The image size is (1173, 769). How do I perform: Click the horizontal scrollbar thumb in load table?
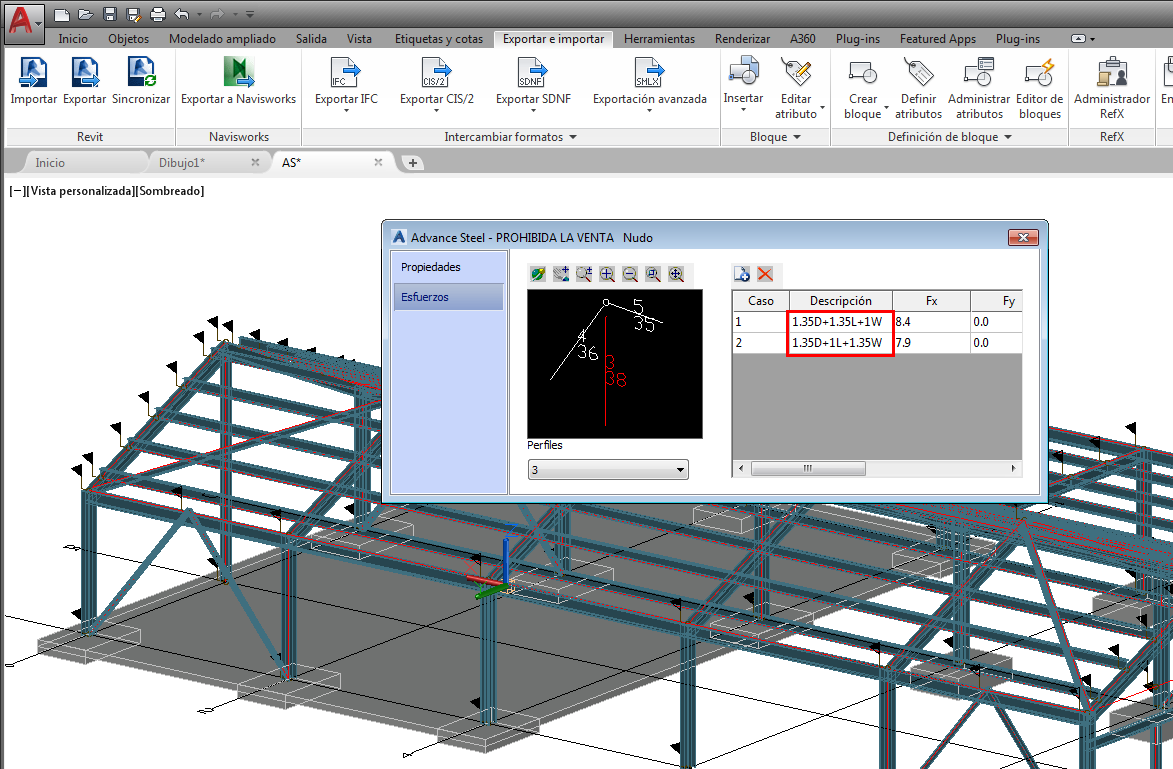click(x=808, y=468)
